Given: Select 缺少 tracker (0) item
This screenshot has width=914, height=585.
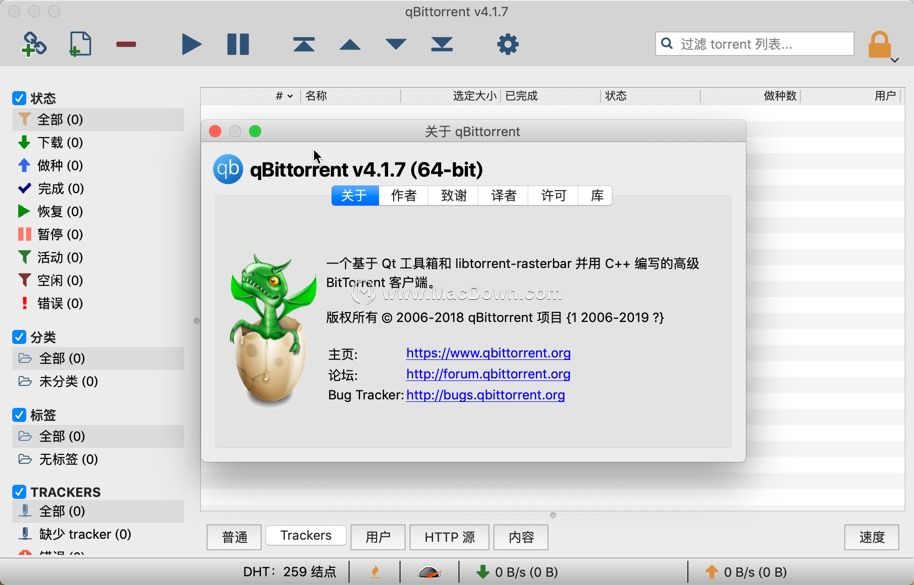Looking at the screenshot, I should (x=98, y=534).
